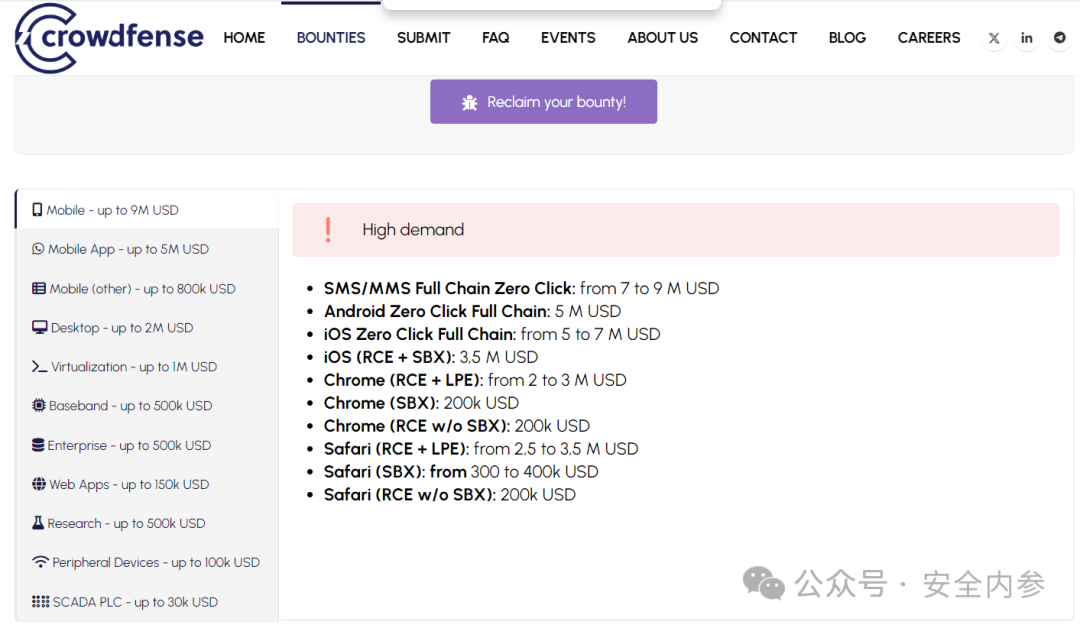
Task: Open the X social media icon
Action: (x=994, y=38)
